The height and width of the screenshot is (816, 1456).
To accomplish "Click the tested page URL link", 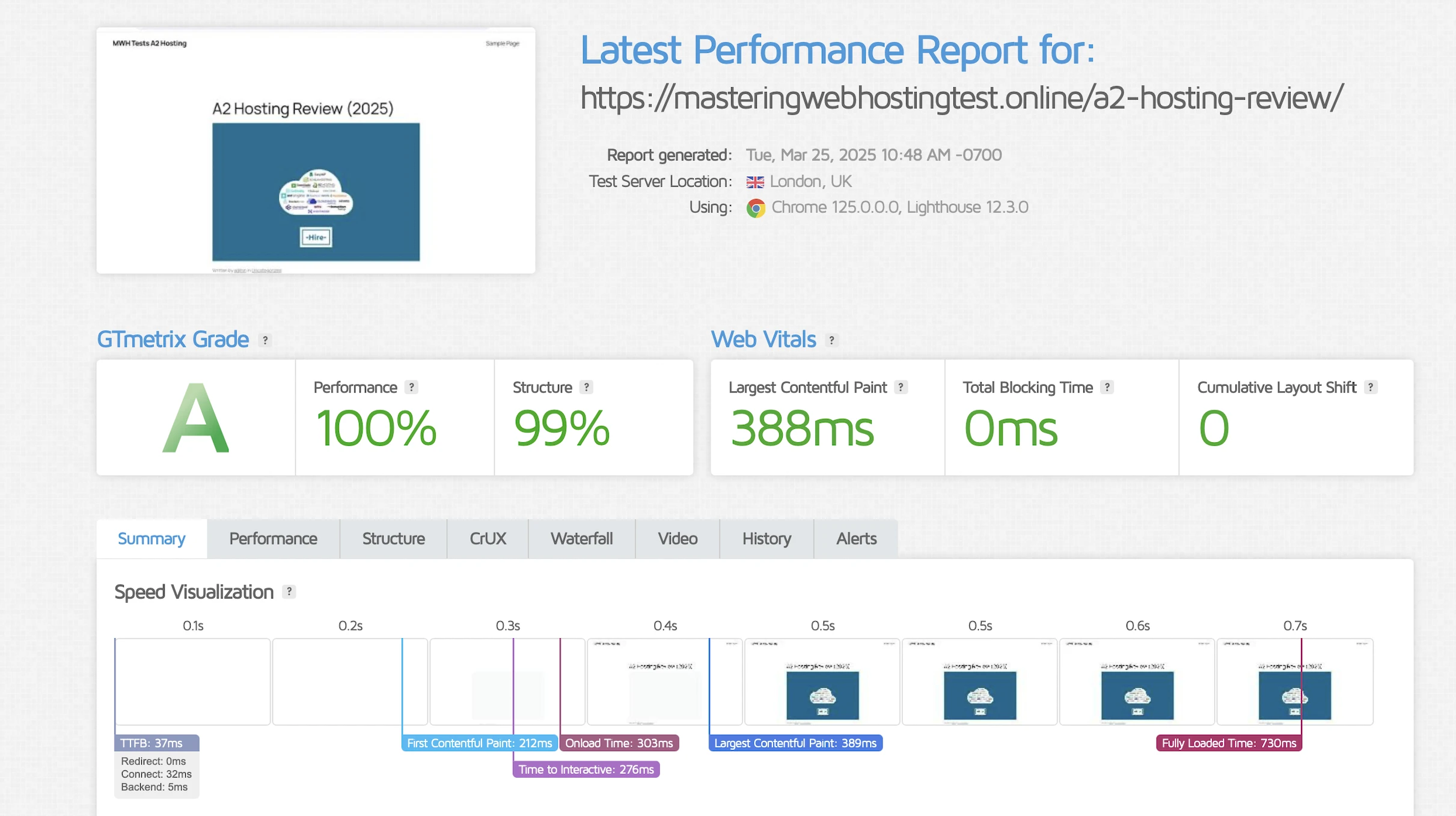I will click(x=961, y=97).
